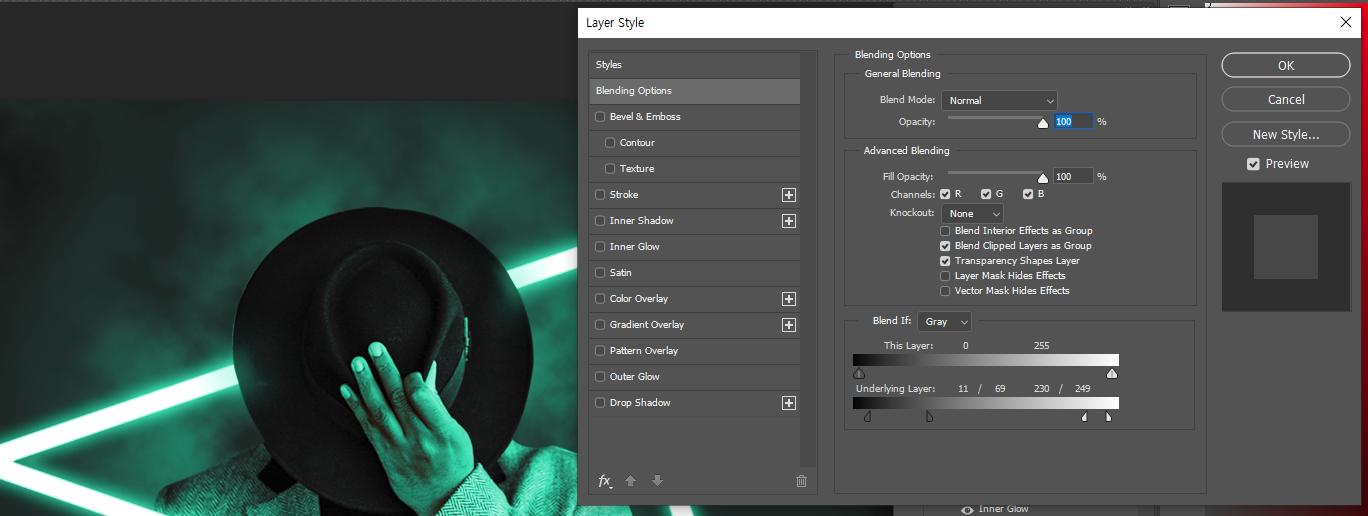Click Underlying Layer rightmost white split handle
Viewport: 1368px width, 516px height.
[1108, 417]
